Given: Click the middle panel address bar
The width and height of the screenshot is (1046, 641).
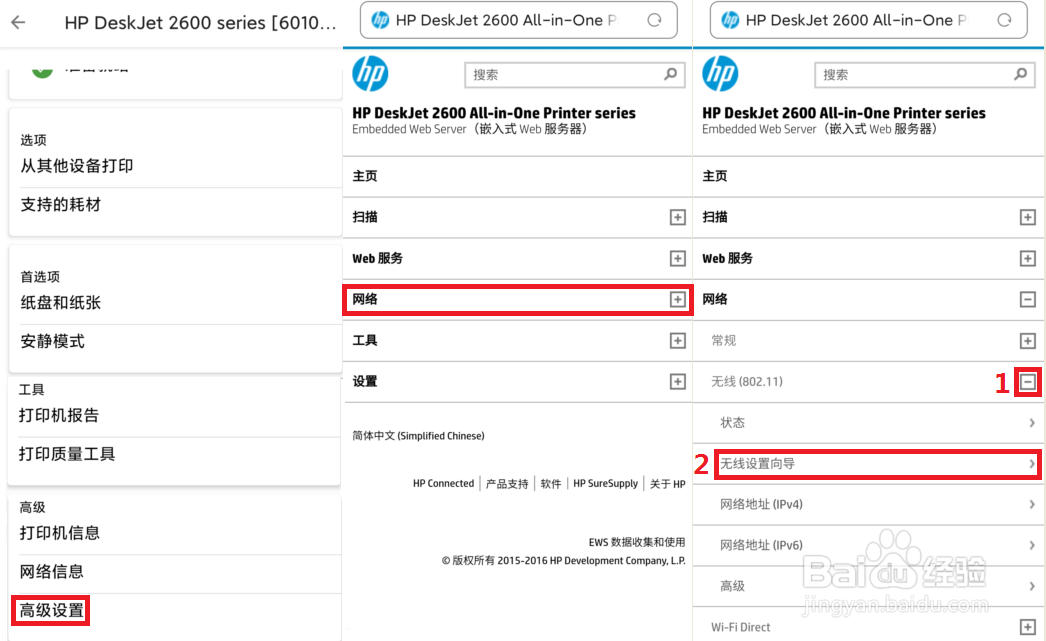Looking at the screenshot, I should (x=518, y=21).
